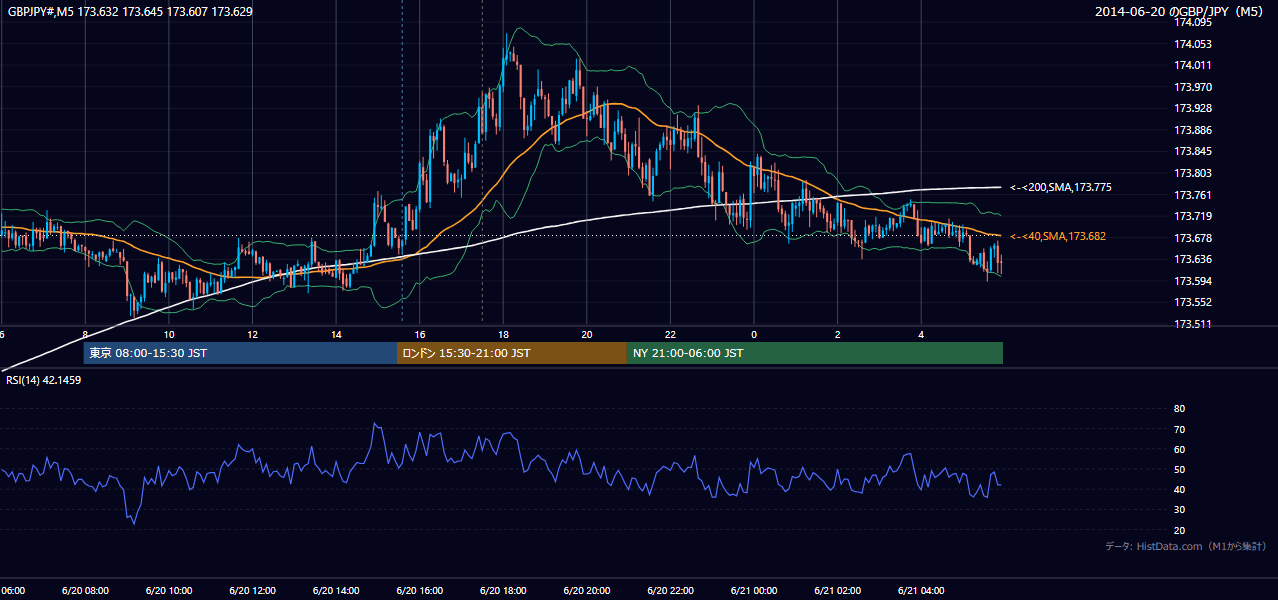Click the London session bar ロンドン 15:30-21:00 JST
Screen dimensions: 1278x600
[512, 353]
